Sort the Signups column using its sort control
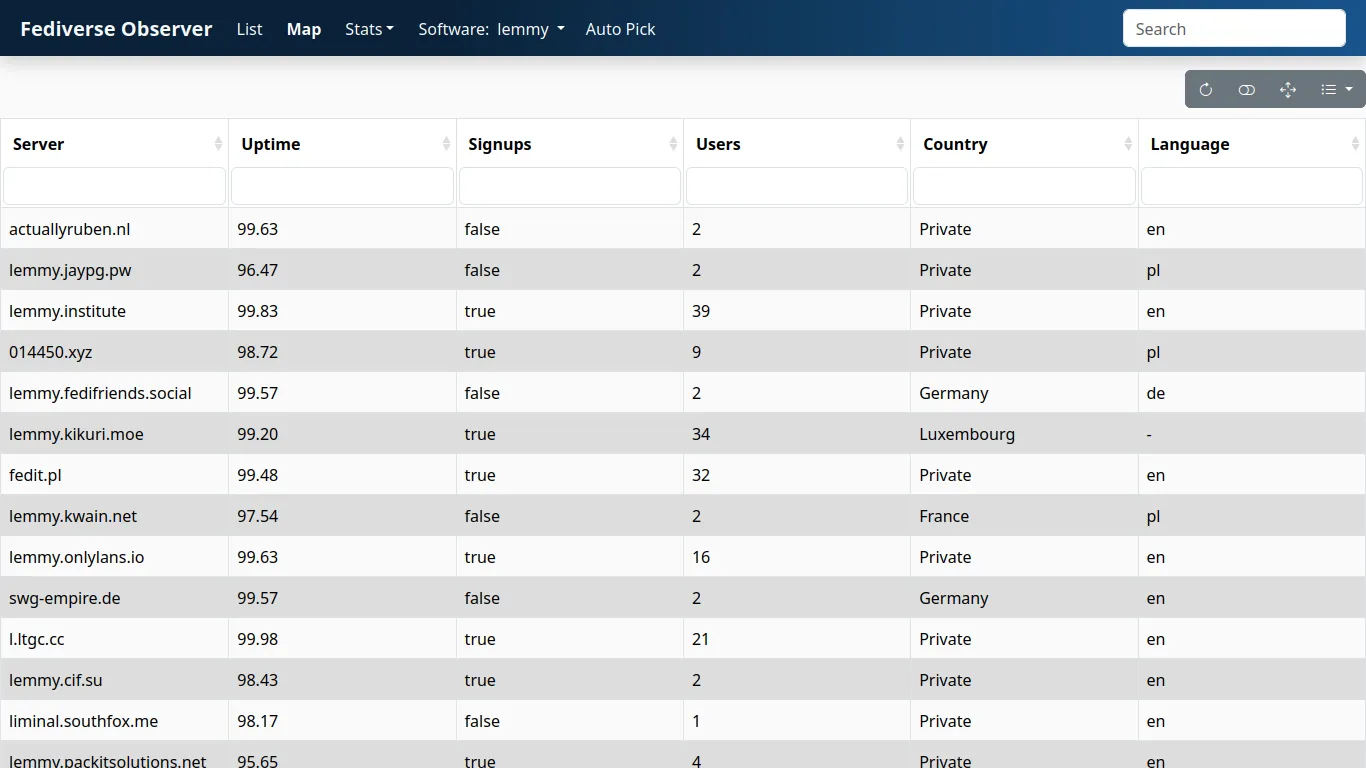Screen dimensions: 1366x768 pos(674,144)
